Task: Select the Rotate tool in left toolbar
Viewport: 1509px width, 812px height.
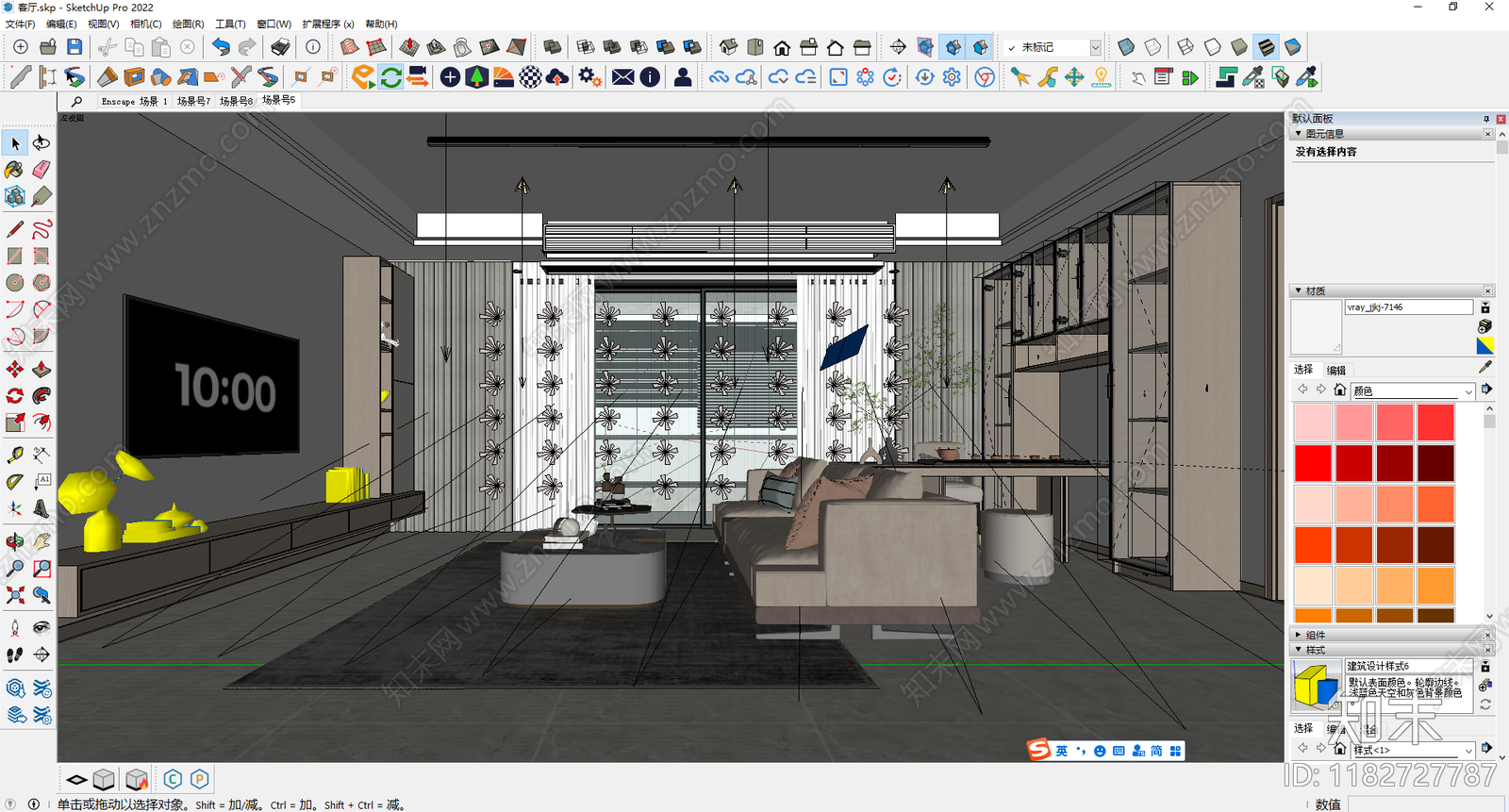Action: click(x=15, y=396)
